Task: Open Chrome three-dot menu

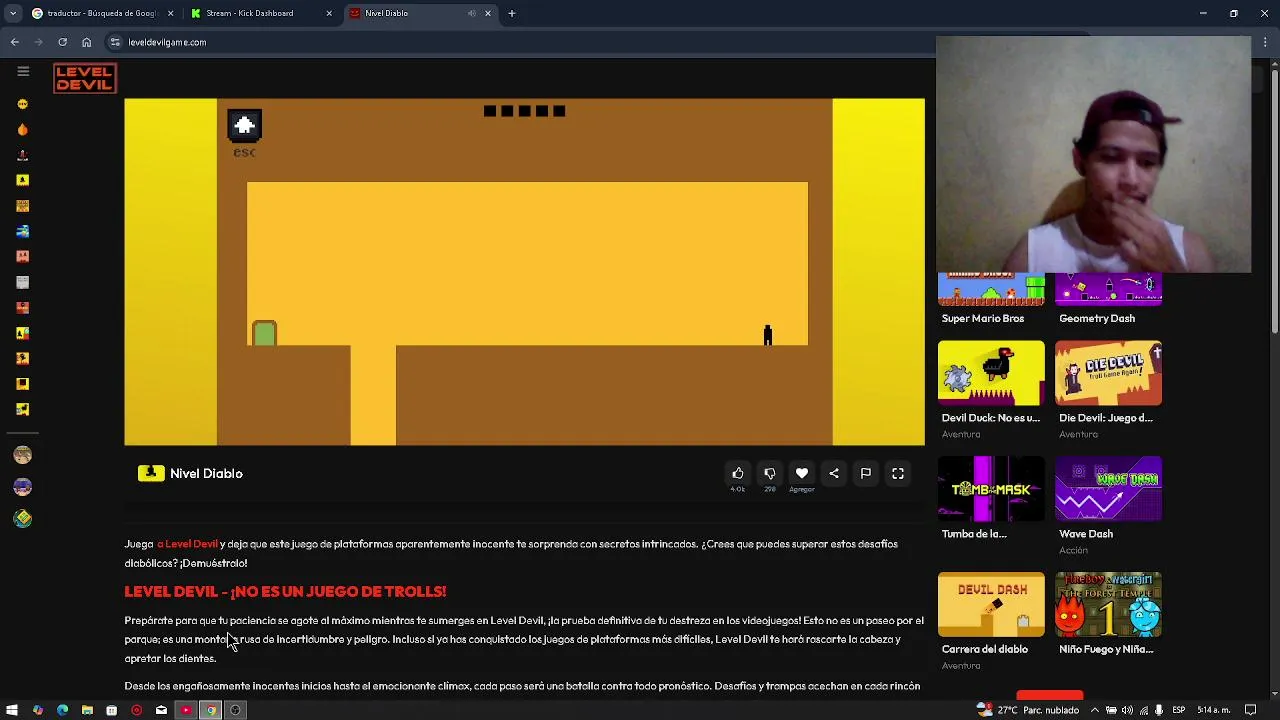Action: 1265,42
